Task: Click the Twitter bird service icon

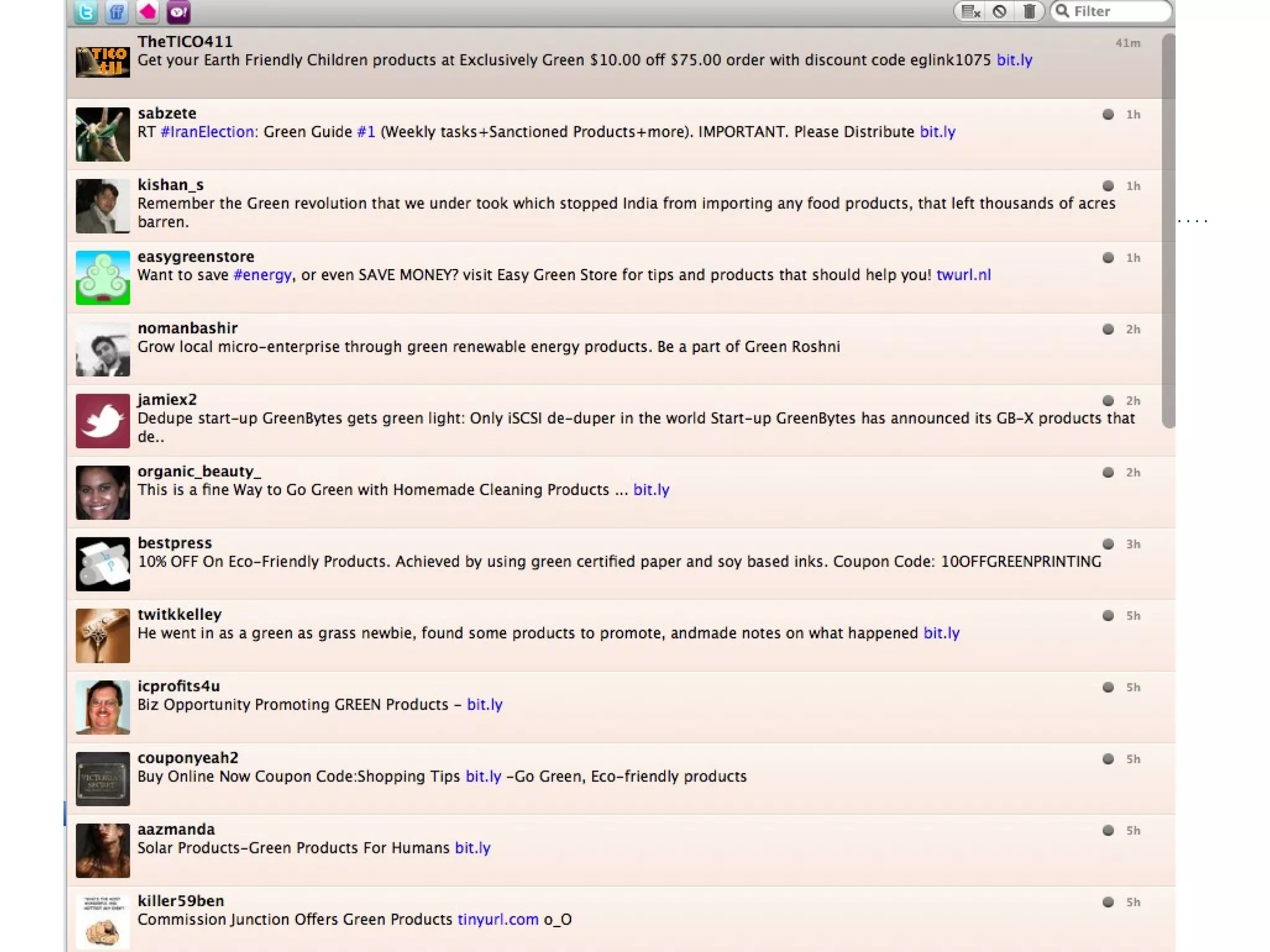Action: [86, 12]
